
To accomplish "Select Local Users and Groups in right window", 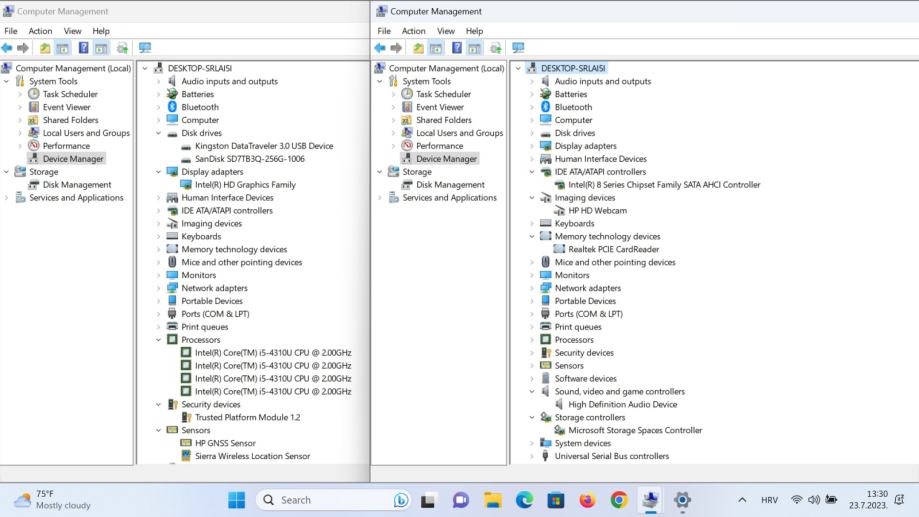I will point(460,133).
